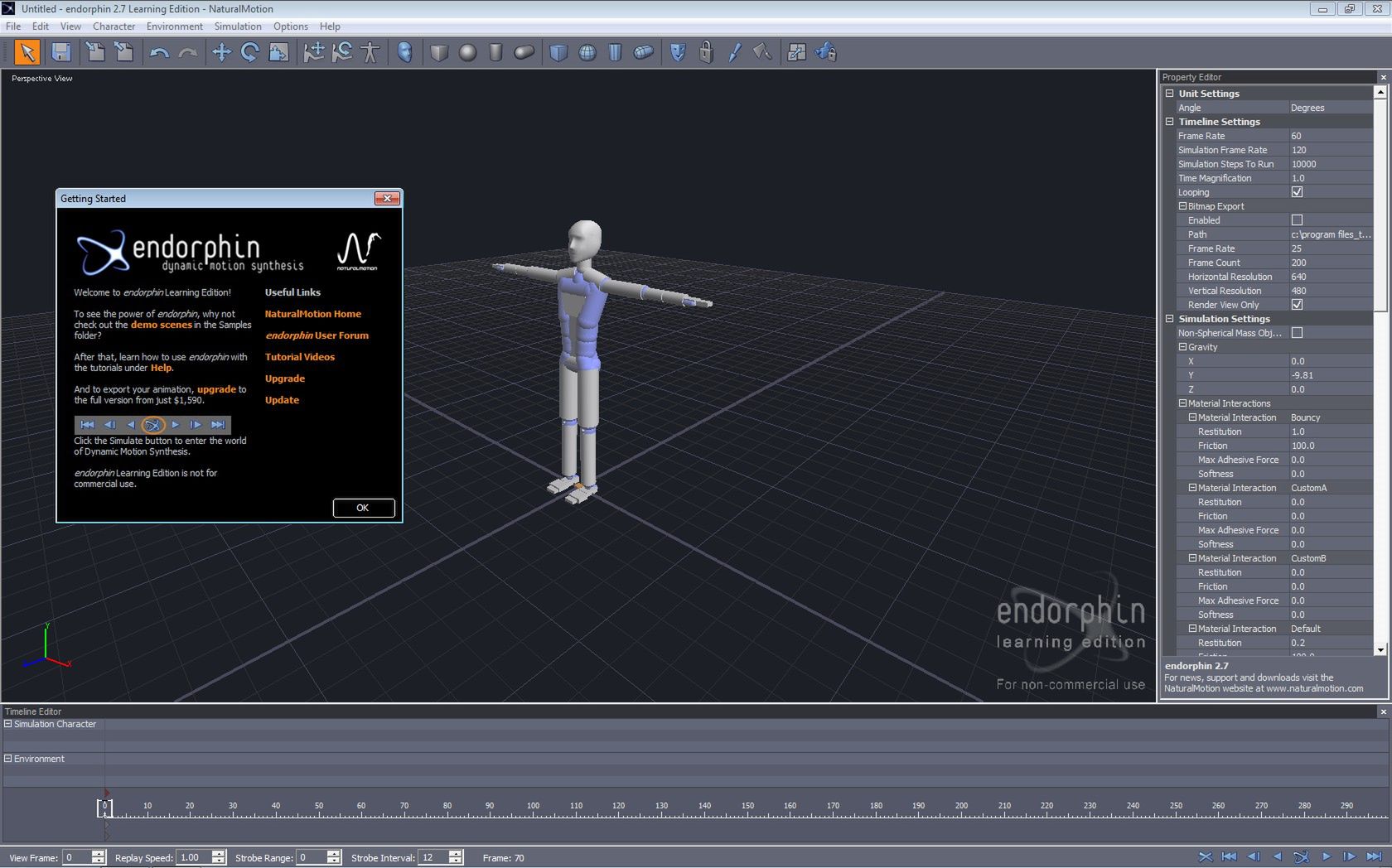Click the Replay Speed stepper arrows

[x=219, y=857]
